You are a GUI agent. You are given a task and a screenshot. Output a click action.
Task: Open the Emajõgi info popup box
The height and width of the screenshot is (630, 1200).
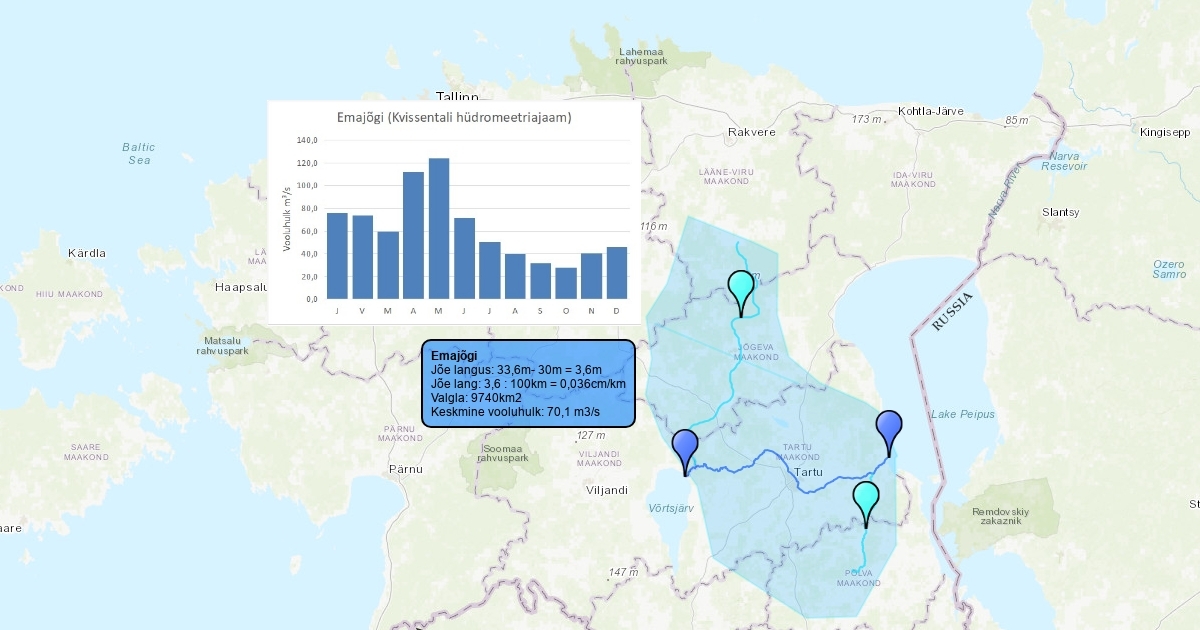pyautogui.click(x=528, y=383)
